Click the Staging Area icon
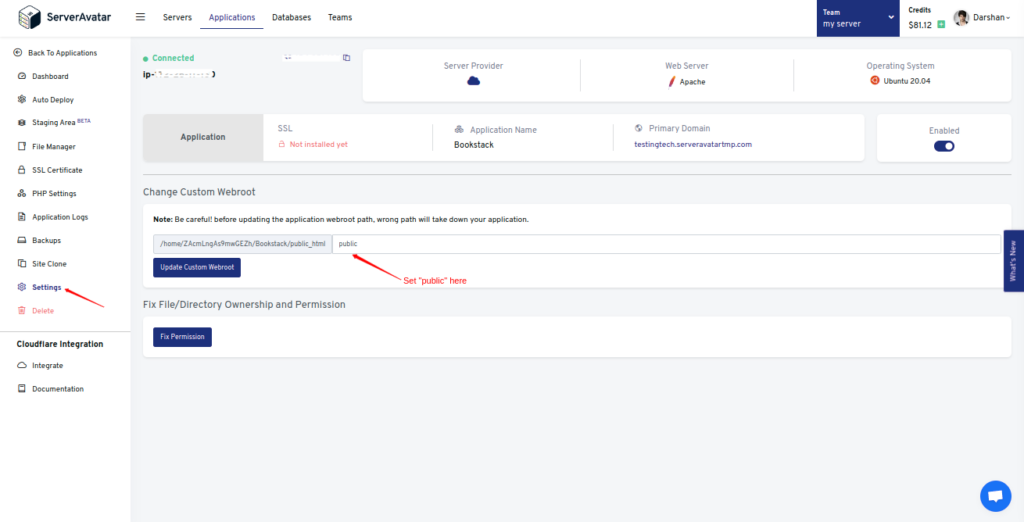Image resolution: width=1024 pixels, height=522 pixels. (x=22, y=123)
